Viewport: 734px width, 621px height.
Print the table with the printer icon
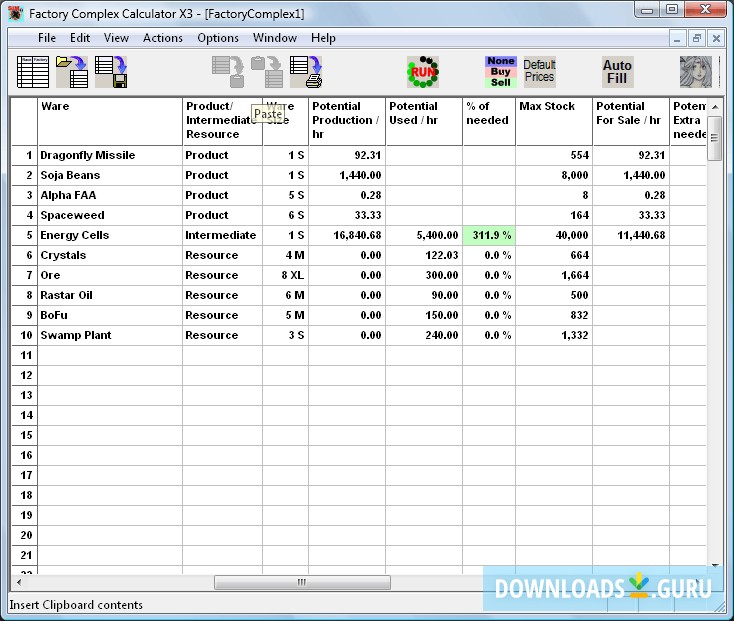pyautogui.click(x=306, y=72)
